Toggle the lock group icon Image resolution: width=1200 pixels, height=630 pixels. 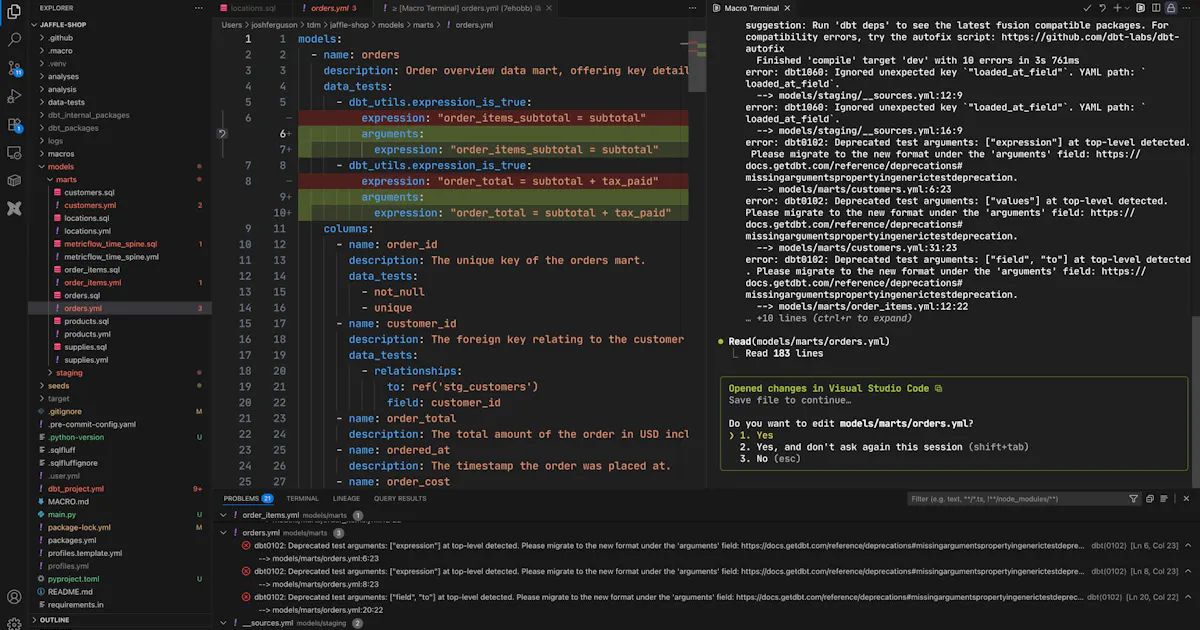(x=1170, y=7)
